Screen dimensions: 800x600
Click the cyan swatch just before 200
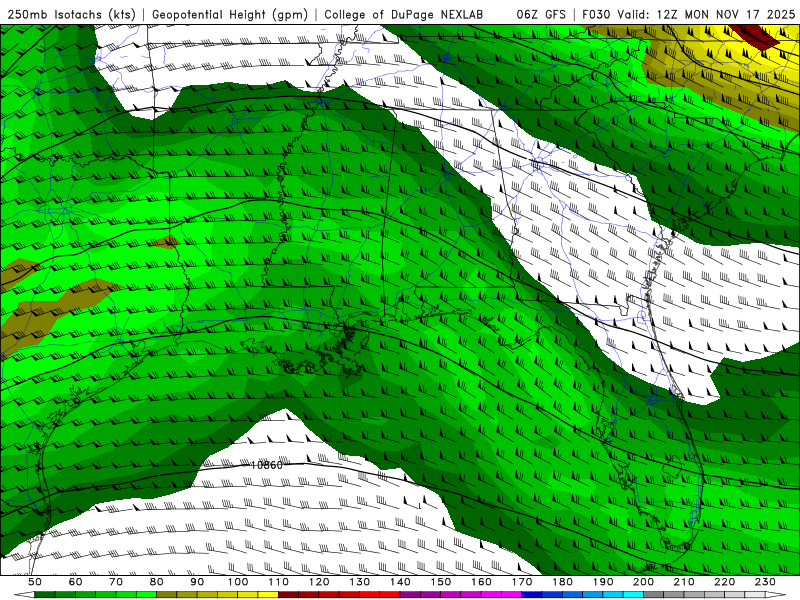pos(634,595)
